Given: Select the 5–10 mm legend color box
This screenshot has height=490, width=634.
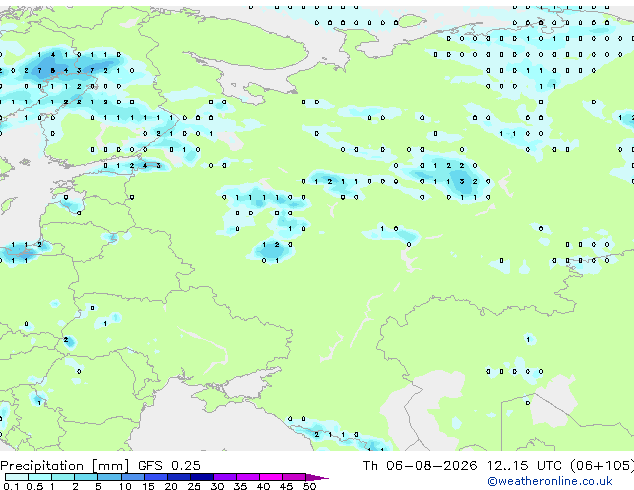Looking at the screenshot, I should click(x=109, y=477).
